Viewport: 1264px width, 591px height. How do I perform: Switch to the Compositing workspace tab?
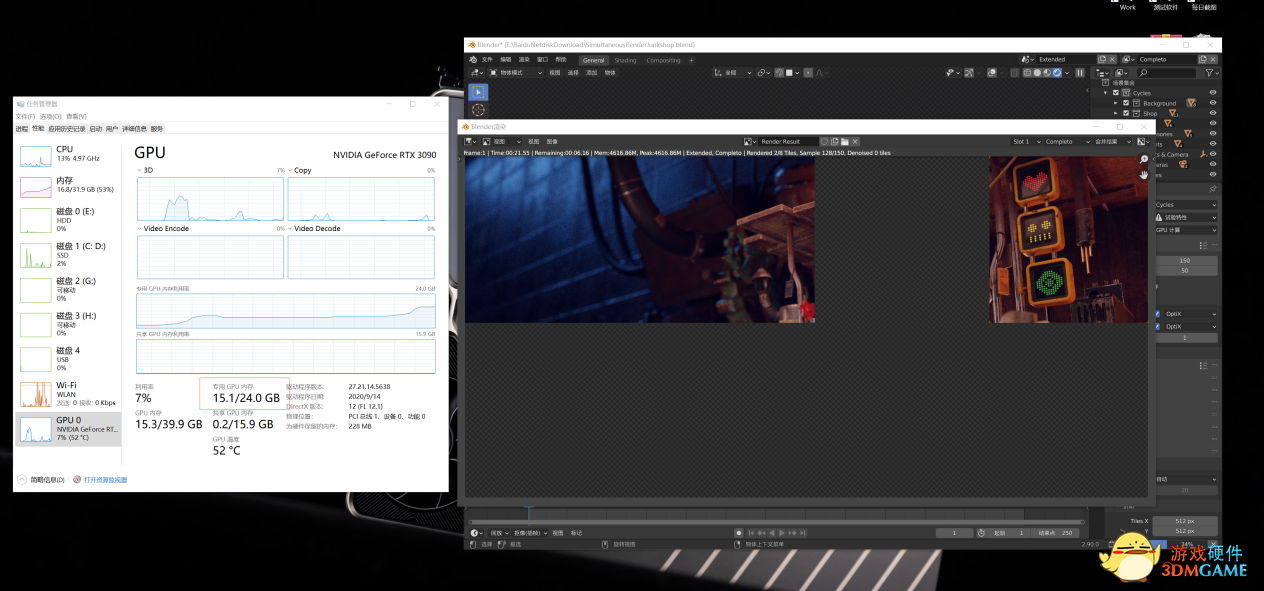663,60
